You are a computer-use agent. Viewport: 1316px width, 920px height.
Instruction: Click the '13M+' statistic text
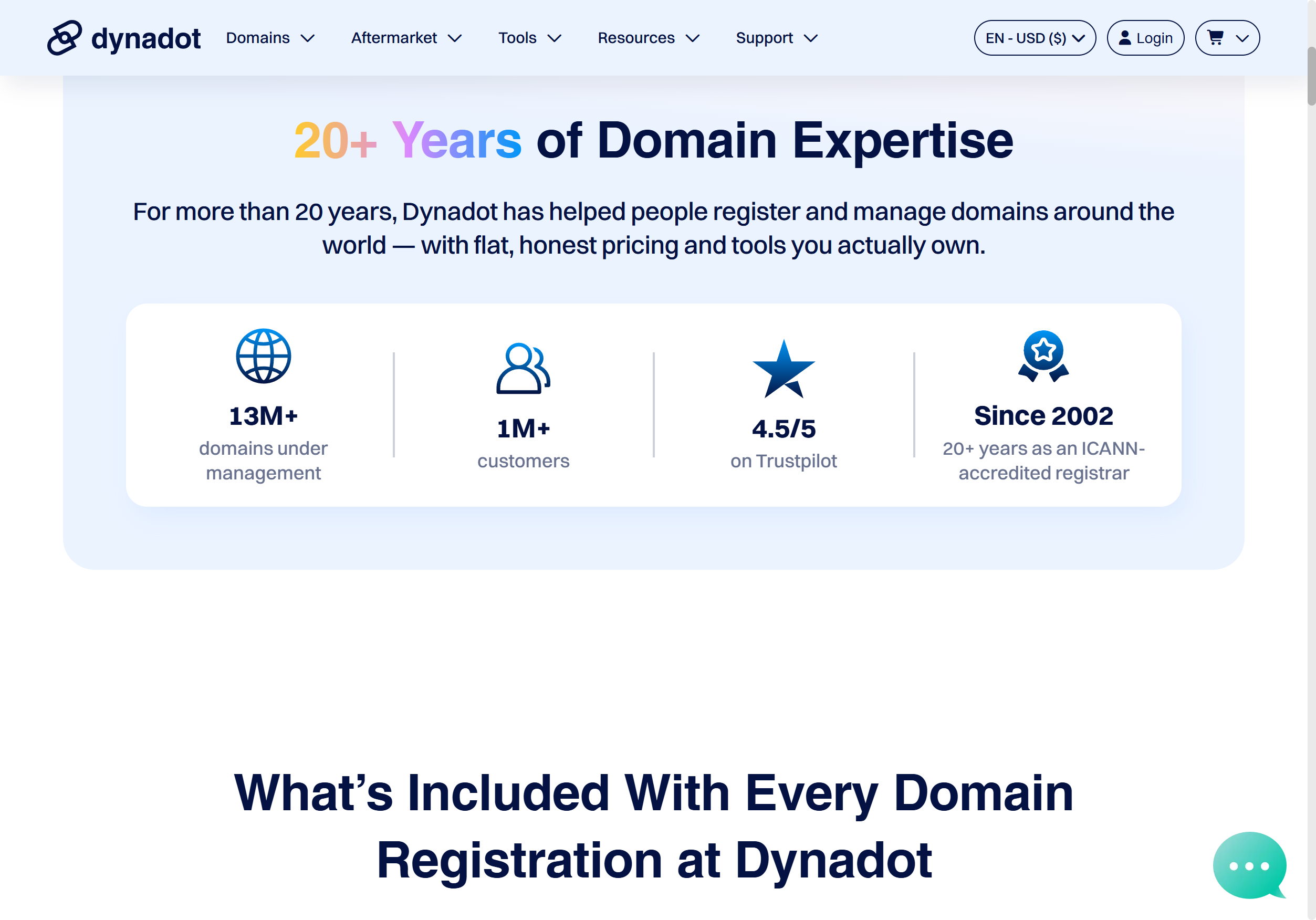click(264, 416)
